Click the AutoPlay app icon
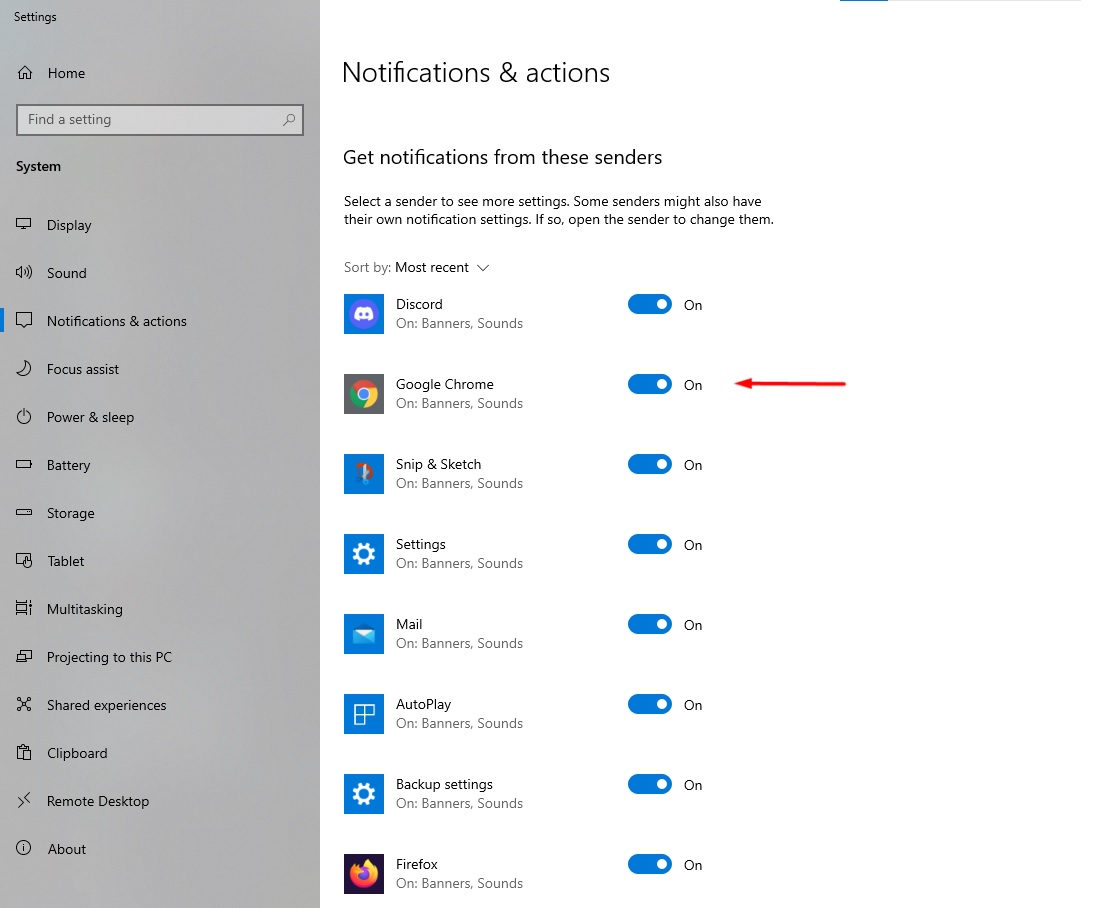This screenshot has width=1107, height=908. (364, 714)
